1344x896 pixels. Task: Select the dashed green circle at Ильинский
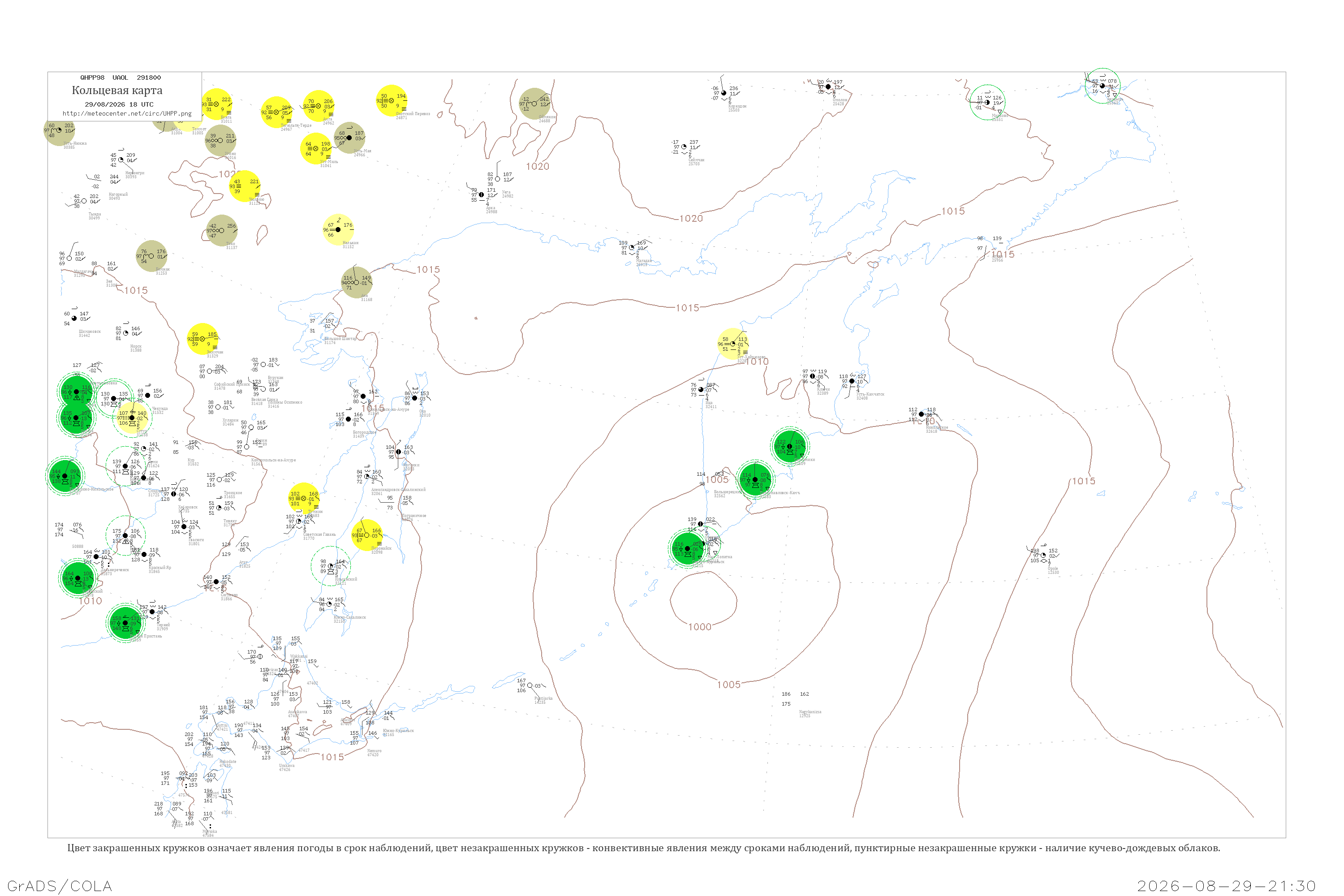pyautogui.click(x=330, y=566)
